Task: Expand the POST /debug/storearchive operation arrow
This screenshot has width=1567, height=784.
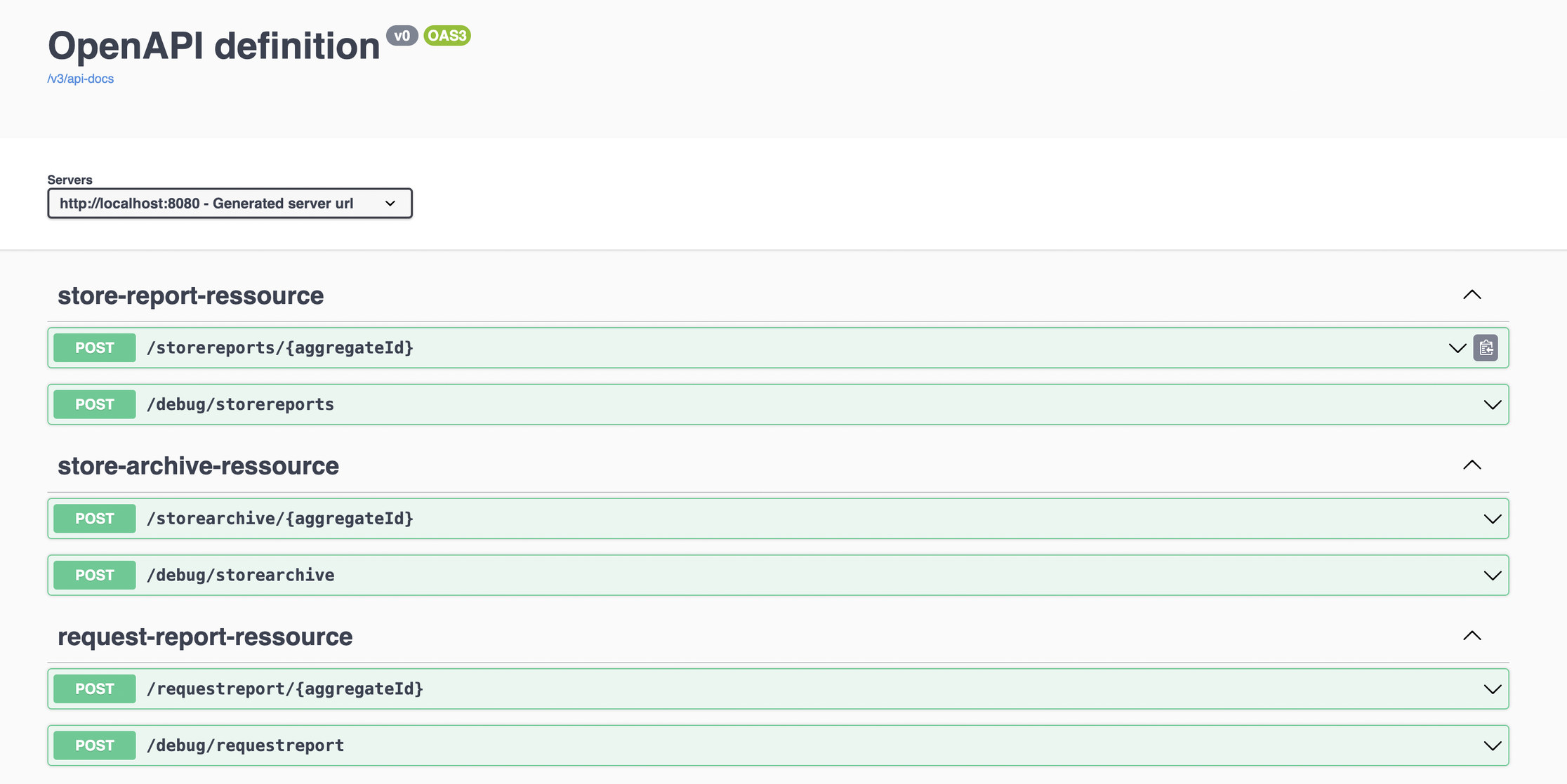Action: 1492,576
